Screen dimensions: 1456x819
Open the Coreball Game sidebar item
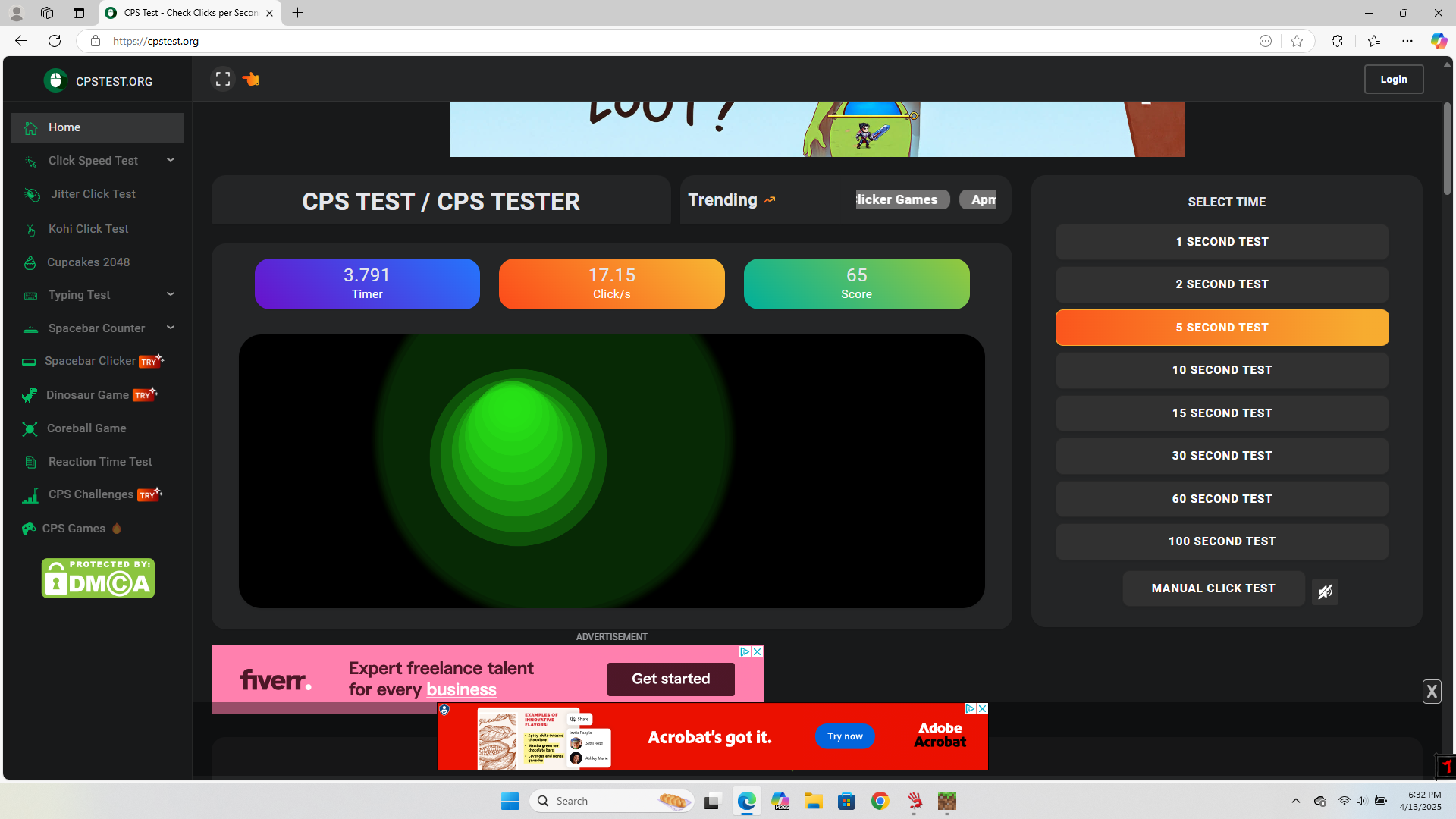point(86,428)
